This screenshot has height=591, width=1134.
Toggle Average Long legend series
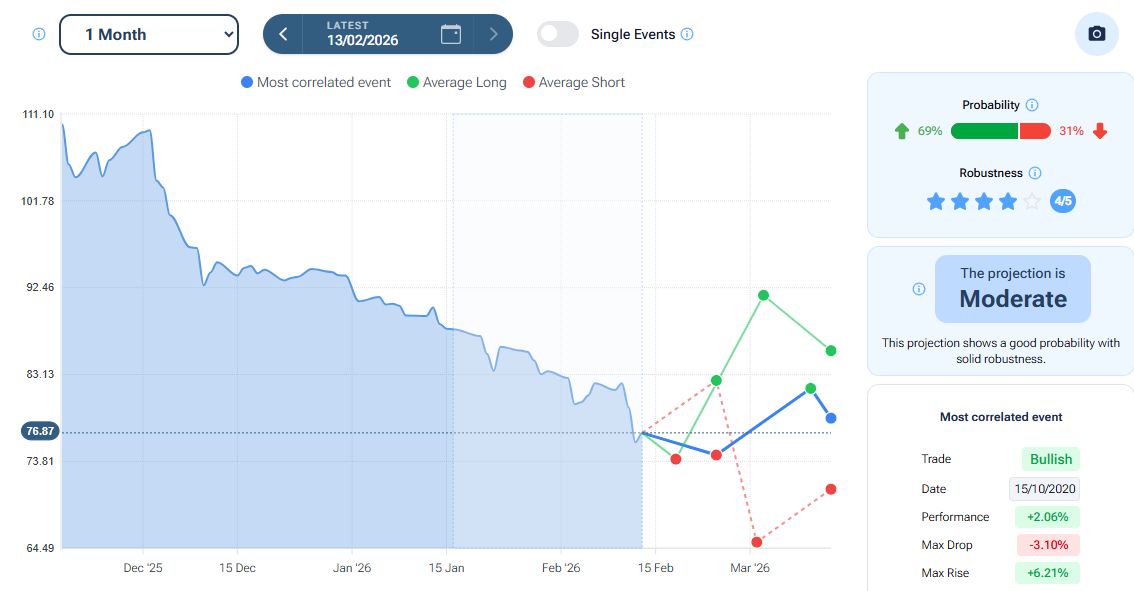[456, 82]
